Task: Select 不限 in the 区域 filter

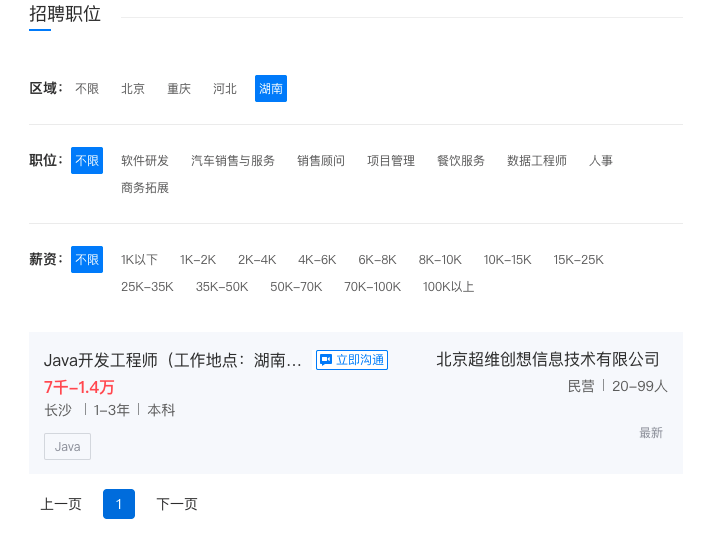Action: tap(87, 88)
